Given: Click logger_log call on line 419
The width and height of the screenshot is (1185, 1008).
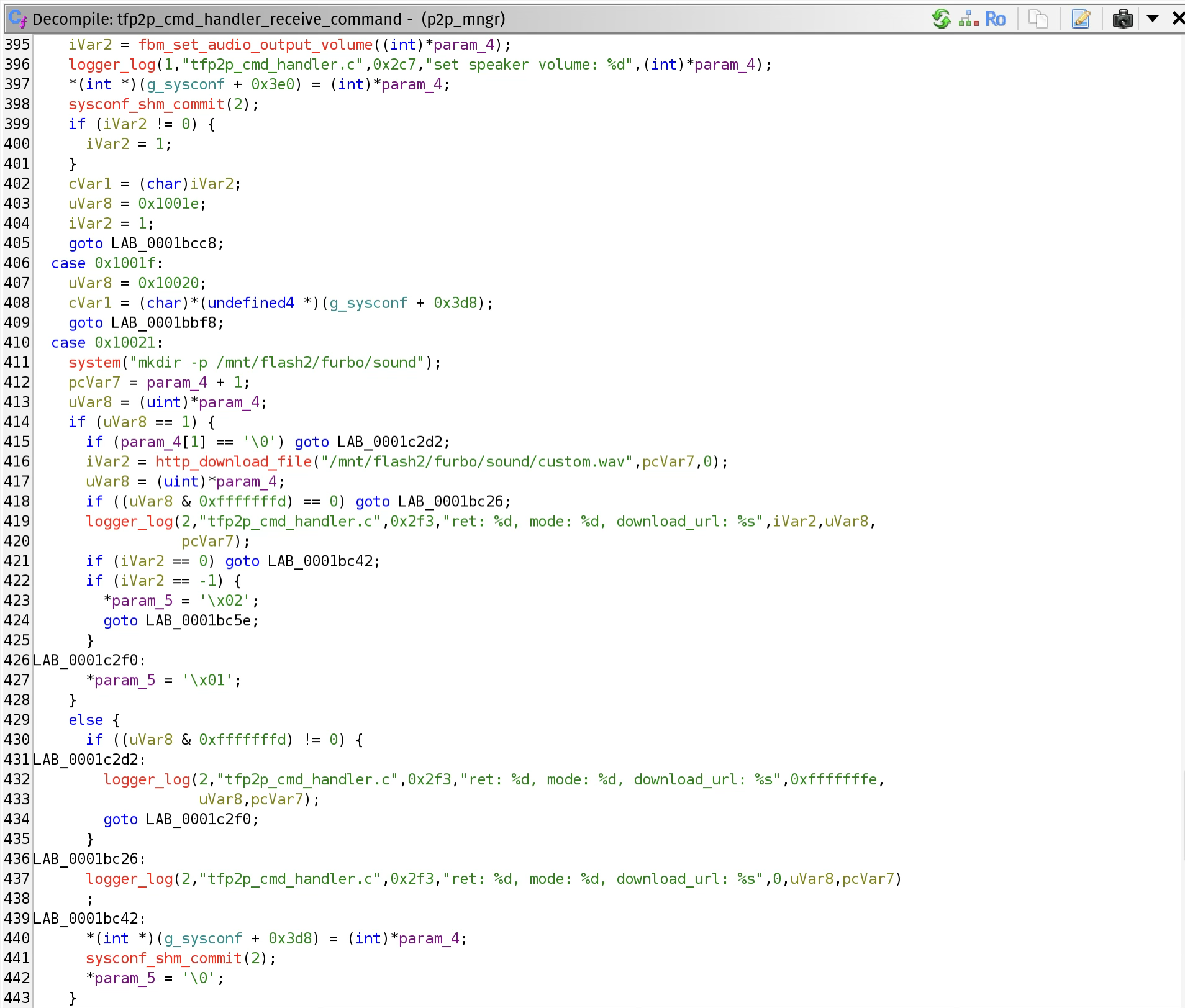Looking at the screenshot, I should pos(129,521).
